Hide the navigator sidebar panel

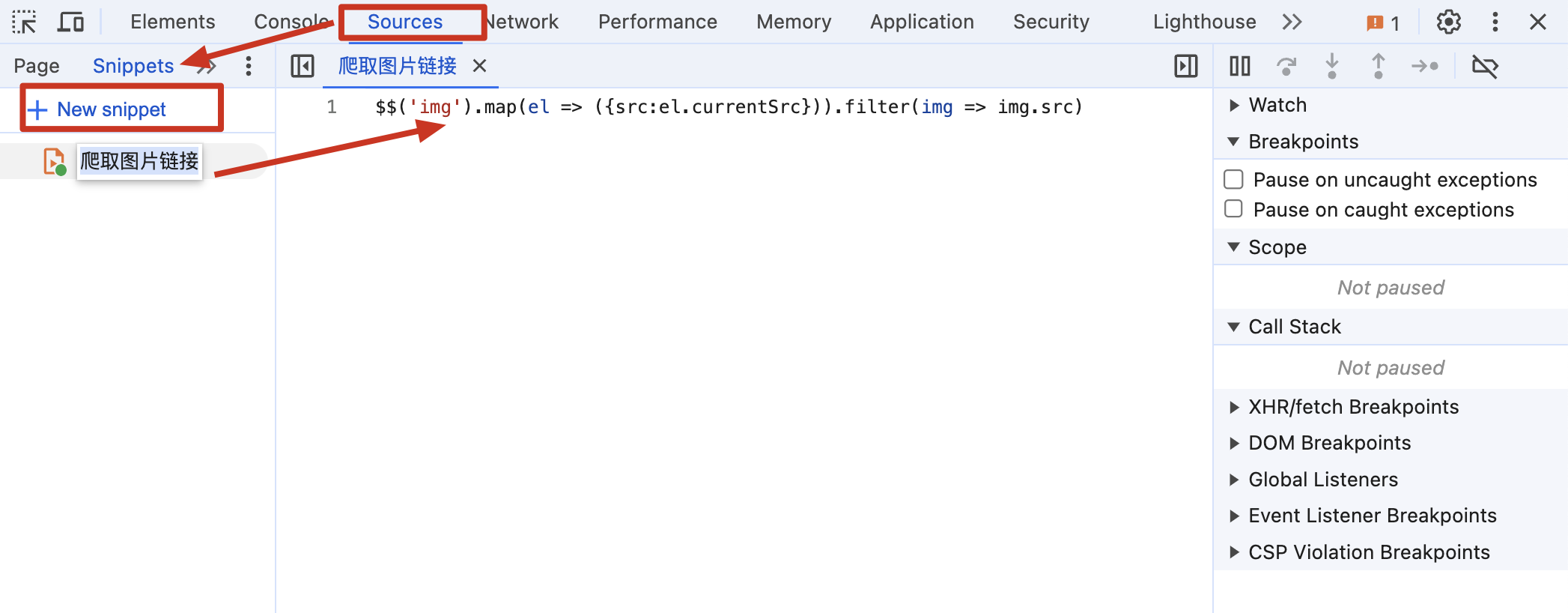click(x=303, y=67)
